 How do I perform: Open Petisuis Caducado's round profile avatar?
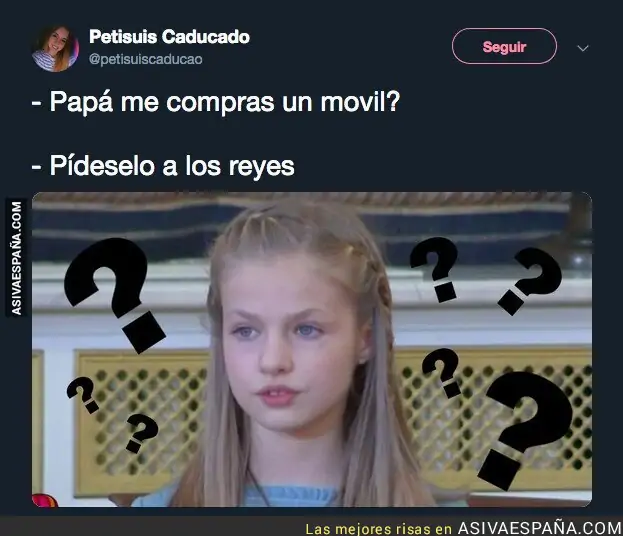pos(55,49)
